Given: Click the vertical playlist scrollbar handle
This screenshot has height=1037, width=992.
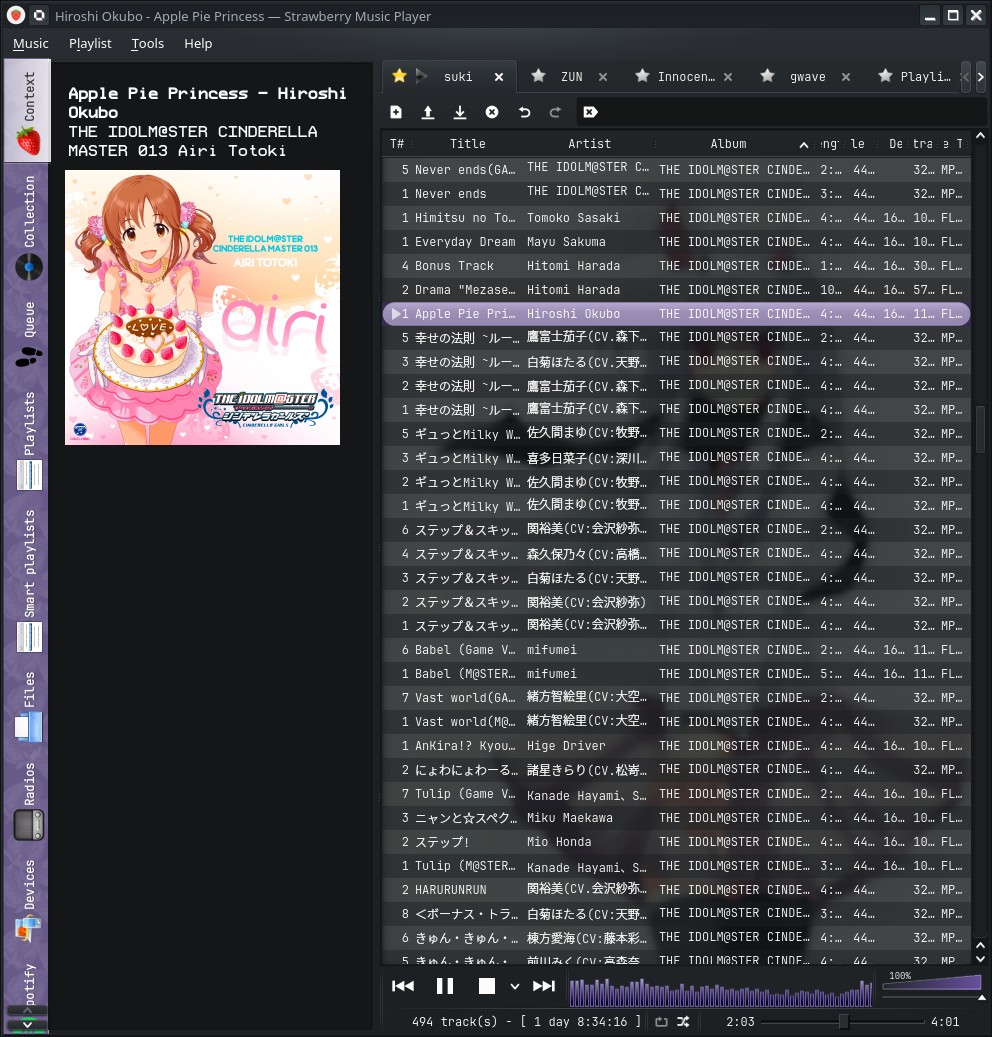Looking at the screenshot, I should coord(980,430).
